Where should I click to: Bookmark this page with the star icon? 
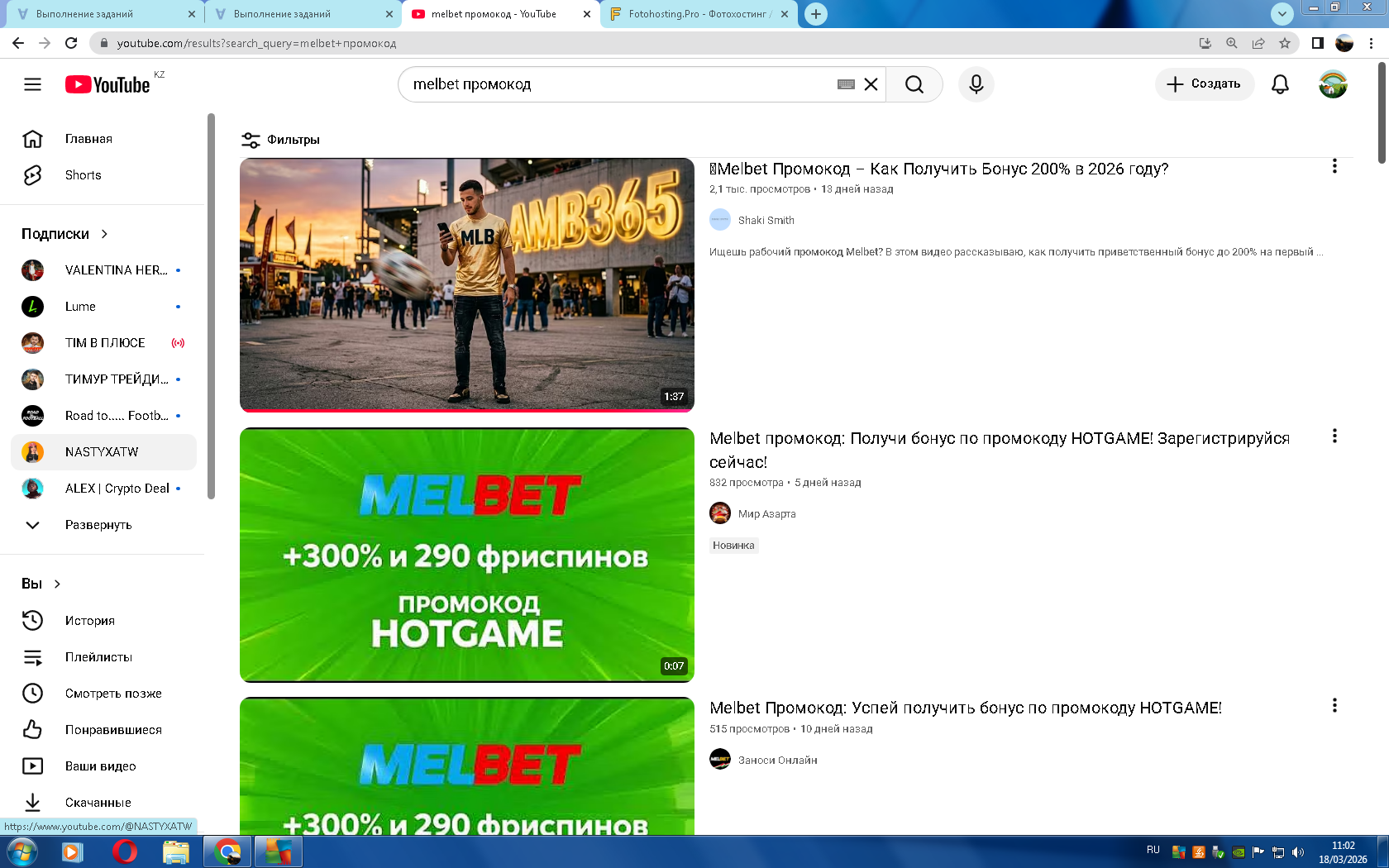tap(1284, 43)
